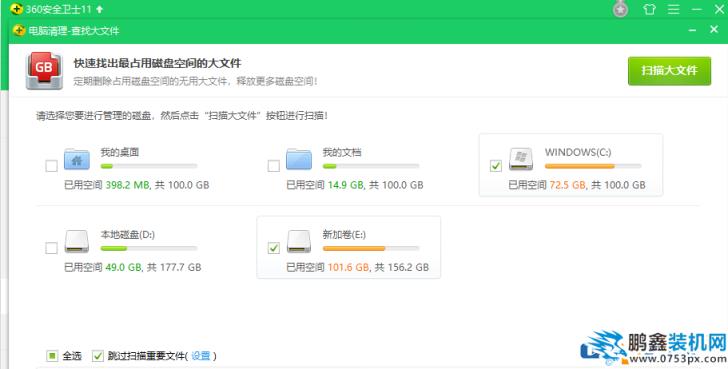Untick the WINDOWS(C:) checkbox

(x=496, y=166)
